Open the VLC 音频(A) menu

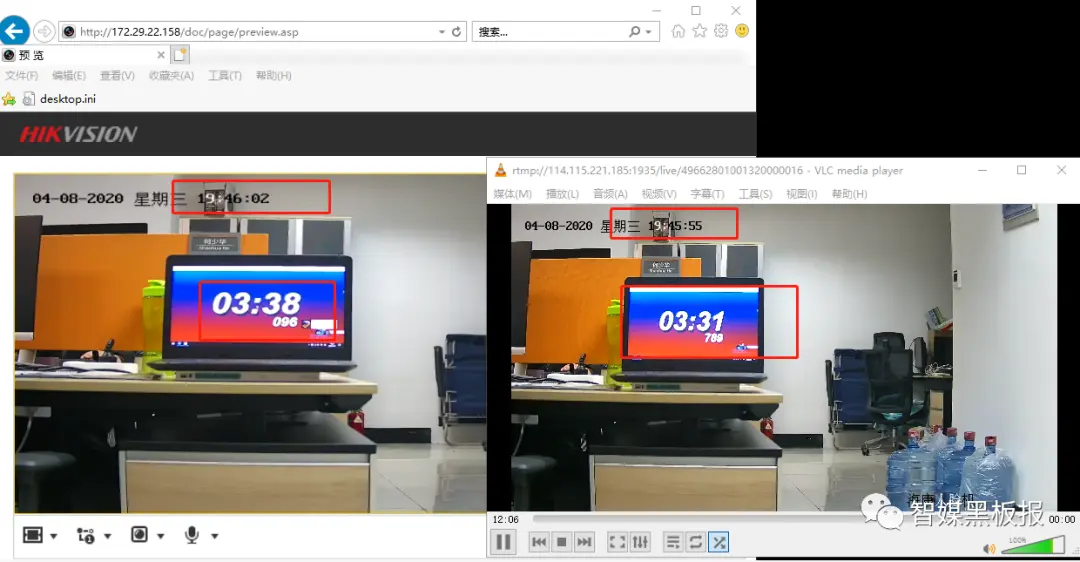(x=610, y=194)
